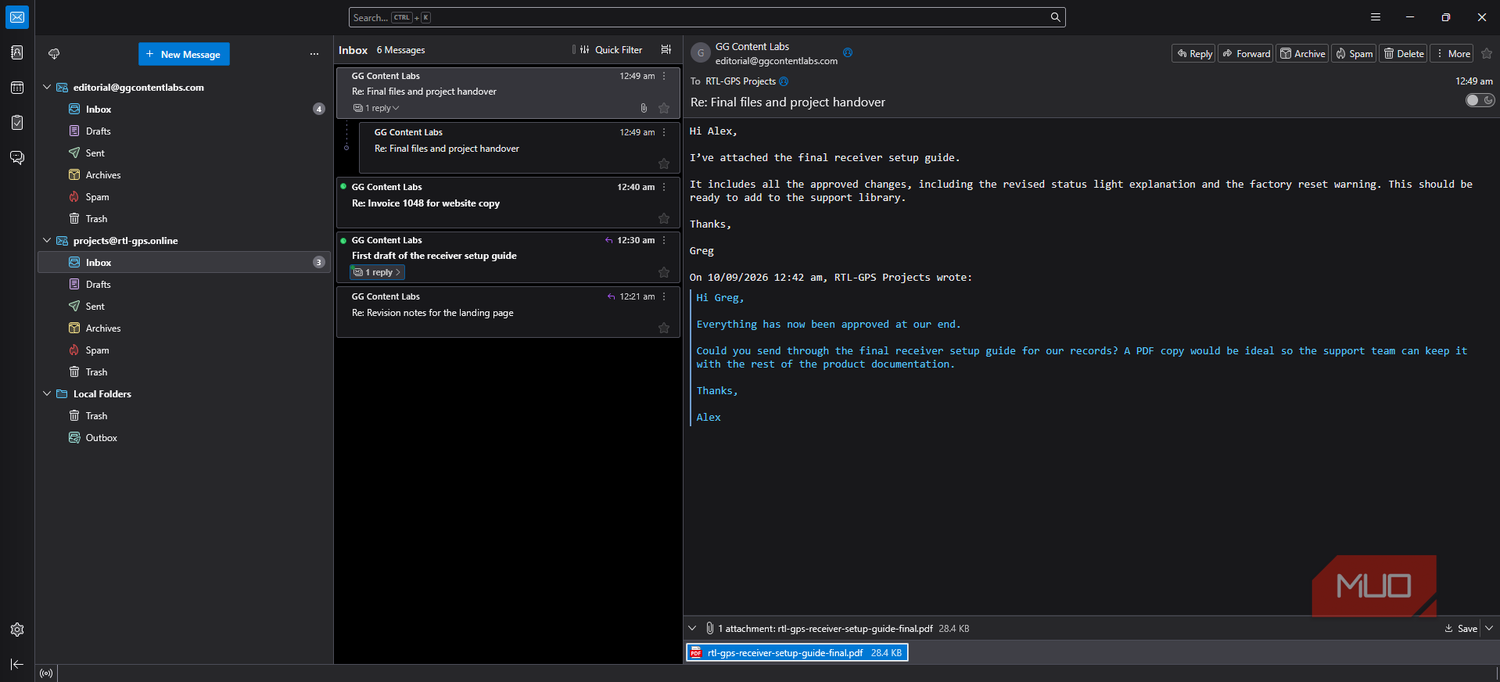Collapse the projects@rtl-gps.online account
This screenshot has width=1500, height=682.
46,241
